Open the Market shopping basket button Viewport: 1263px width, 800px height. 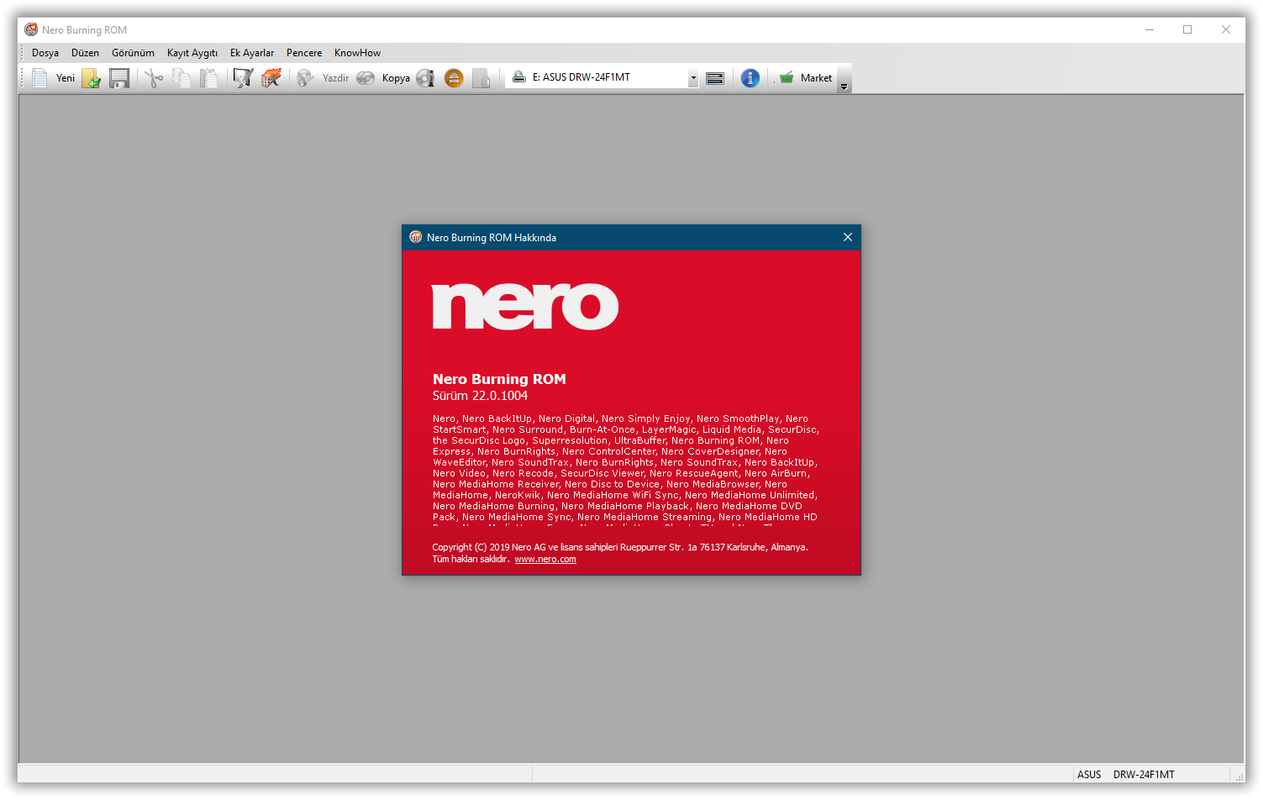[806, 78]
